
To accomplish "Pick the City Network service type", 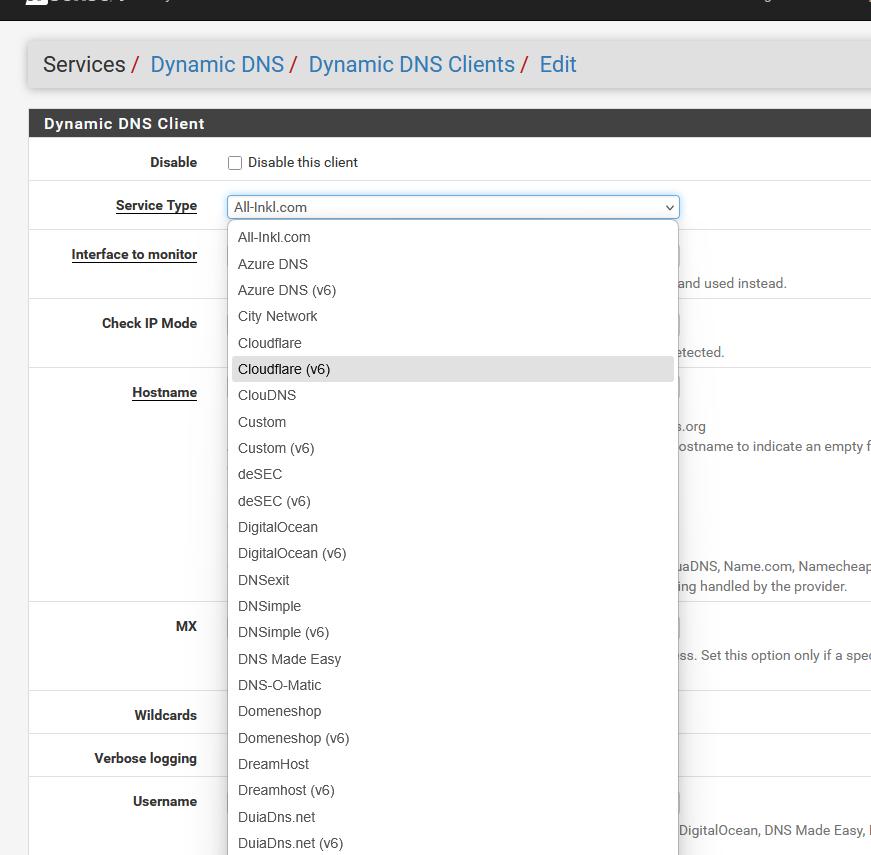I will pos(278,316).
